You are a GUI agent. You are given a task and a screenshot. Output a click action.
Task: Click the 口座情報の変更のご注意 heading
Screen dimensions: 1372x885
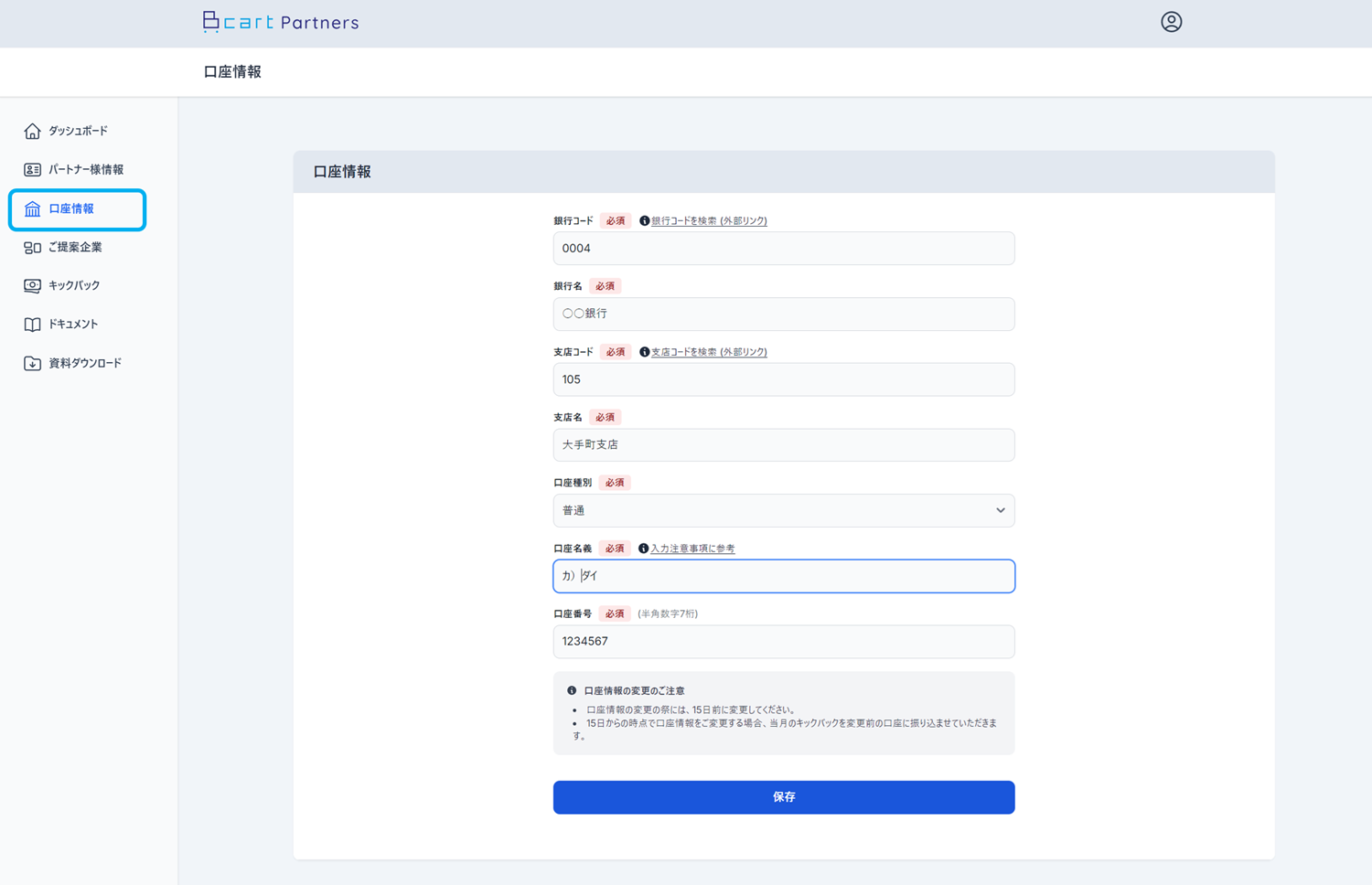click(x=634, y=691)
